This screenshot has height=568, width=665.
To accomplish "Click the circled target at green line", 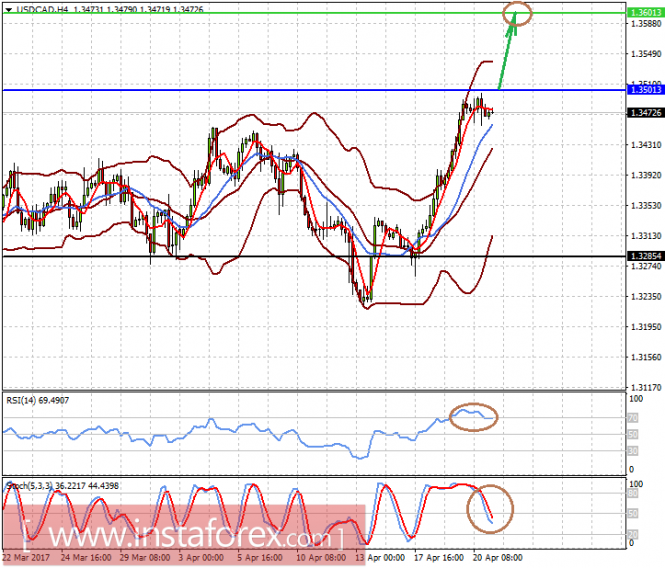I will [517, 13].
